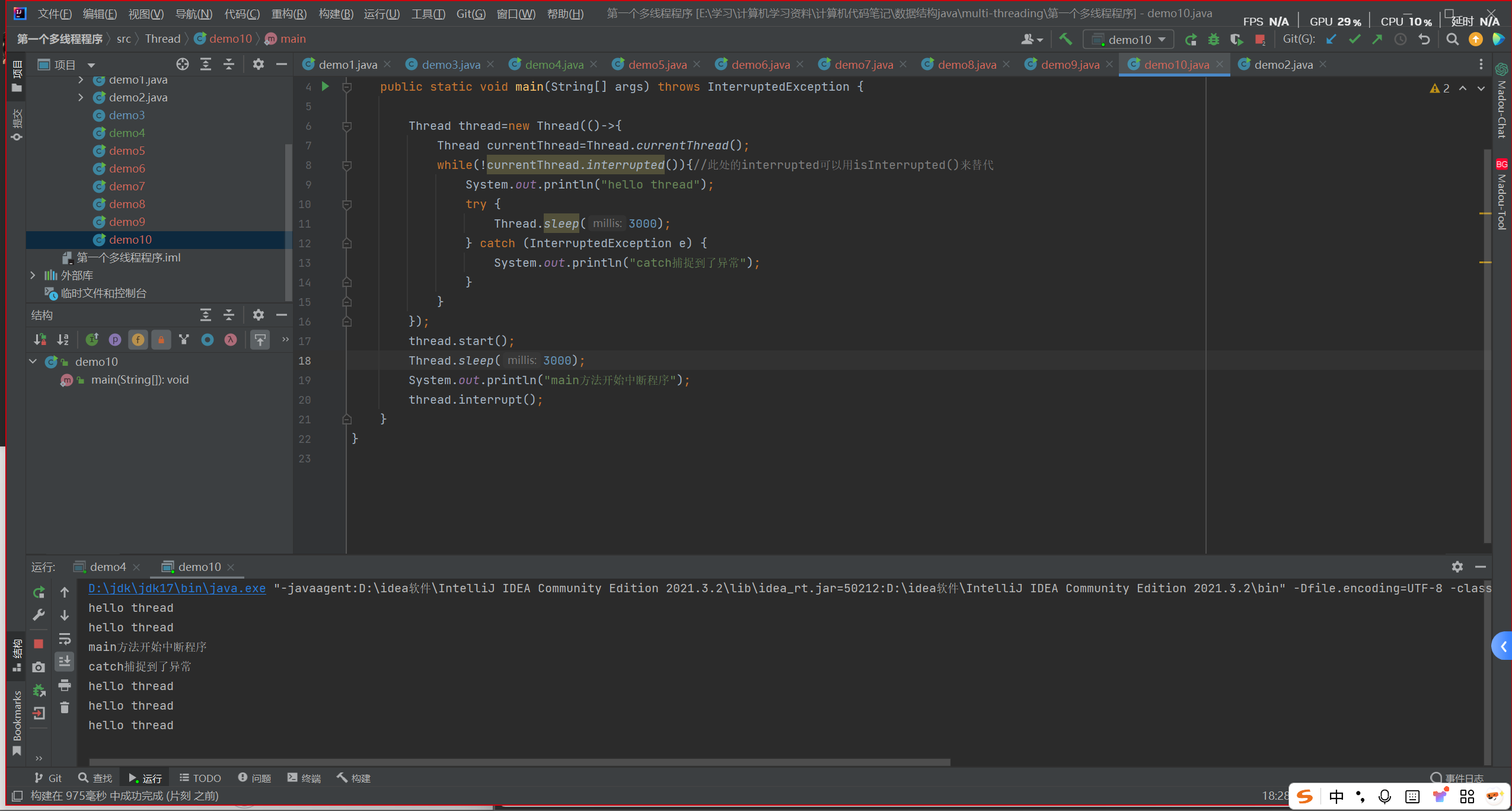Image resolution: width=1512 pixels, height=811 pixels.
Task: Open the java.exe path link in console
Action: click(177, 588)
